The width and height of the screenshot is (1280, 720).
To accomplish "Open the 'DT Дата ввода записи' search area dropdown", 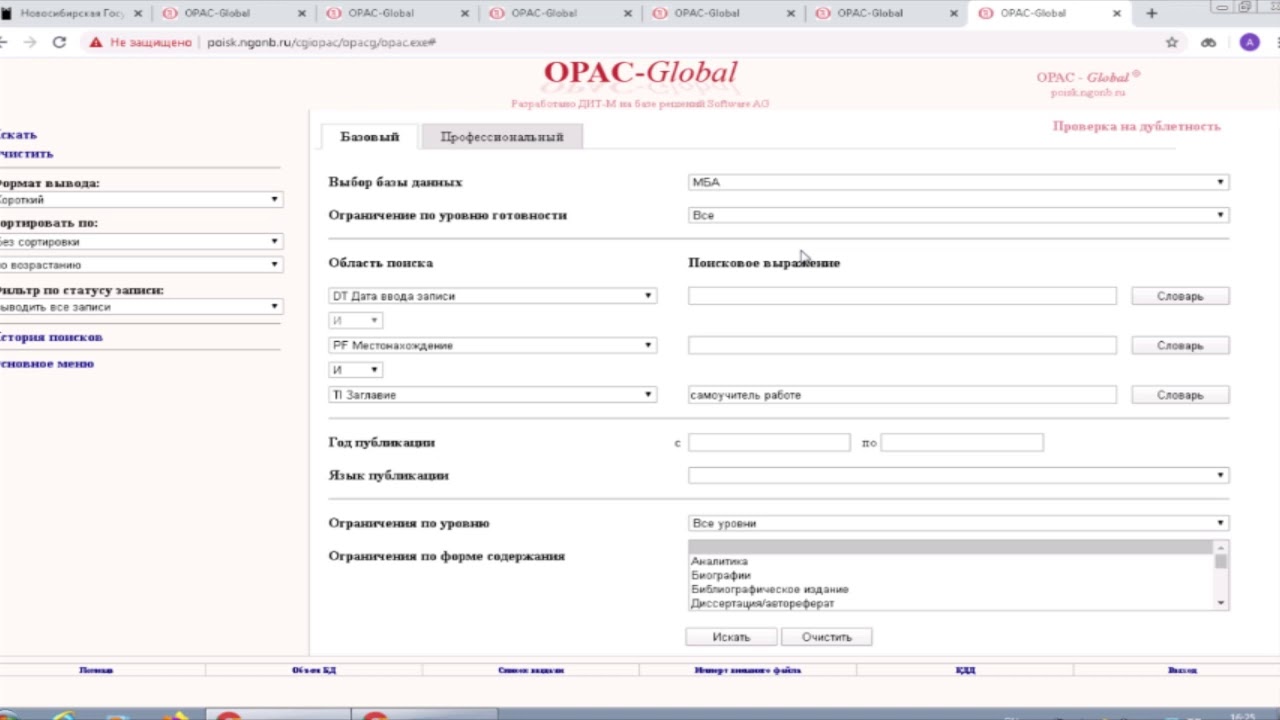I will (x=493, y=296).
